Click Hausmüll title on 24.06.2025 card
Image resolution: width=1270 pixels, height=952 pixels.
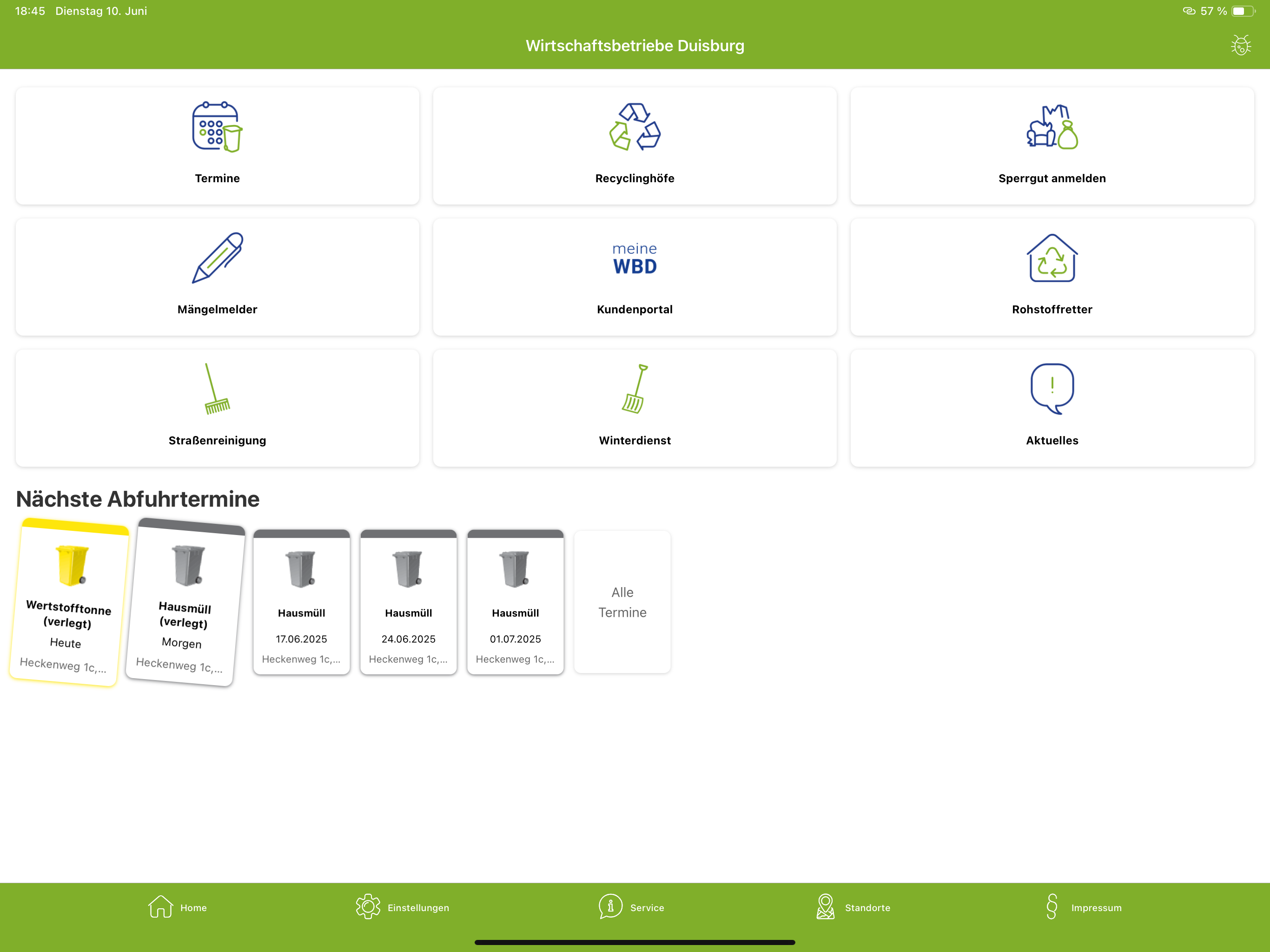coord(408,613)
